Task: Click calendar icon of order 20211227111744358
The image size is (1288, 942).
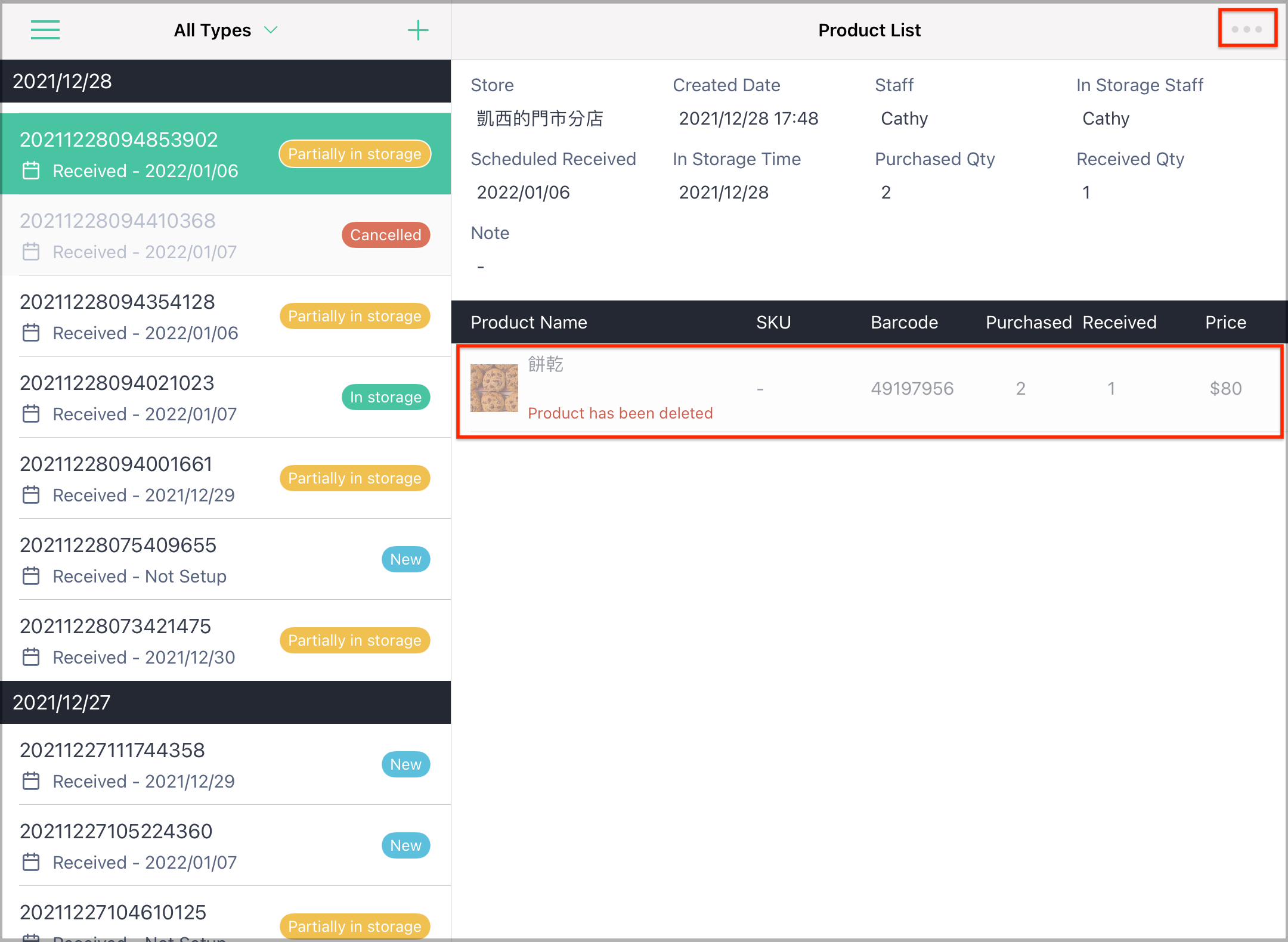Action: click(x=31, y=782)
